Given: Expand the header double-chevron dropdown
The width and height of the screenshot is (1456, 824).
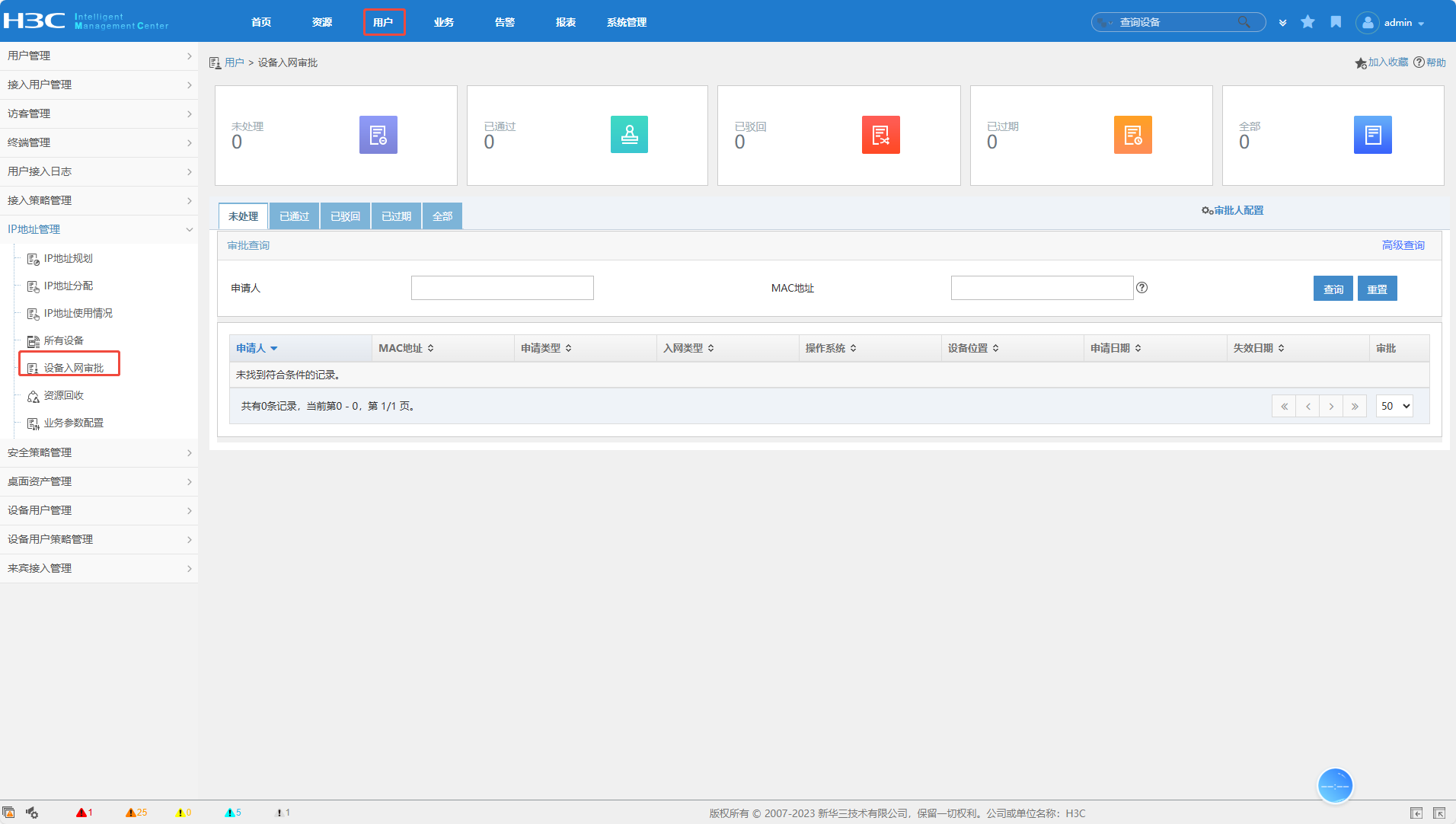Looking at the screenshot, I should click(1283, 23).
